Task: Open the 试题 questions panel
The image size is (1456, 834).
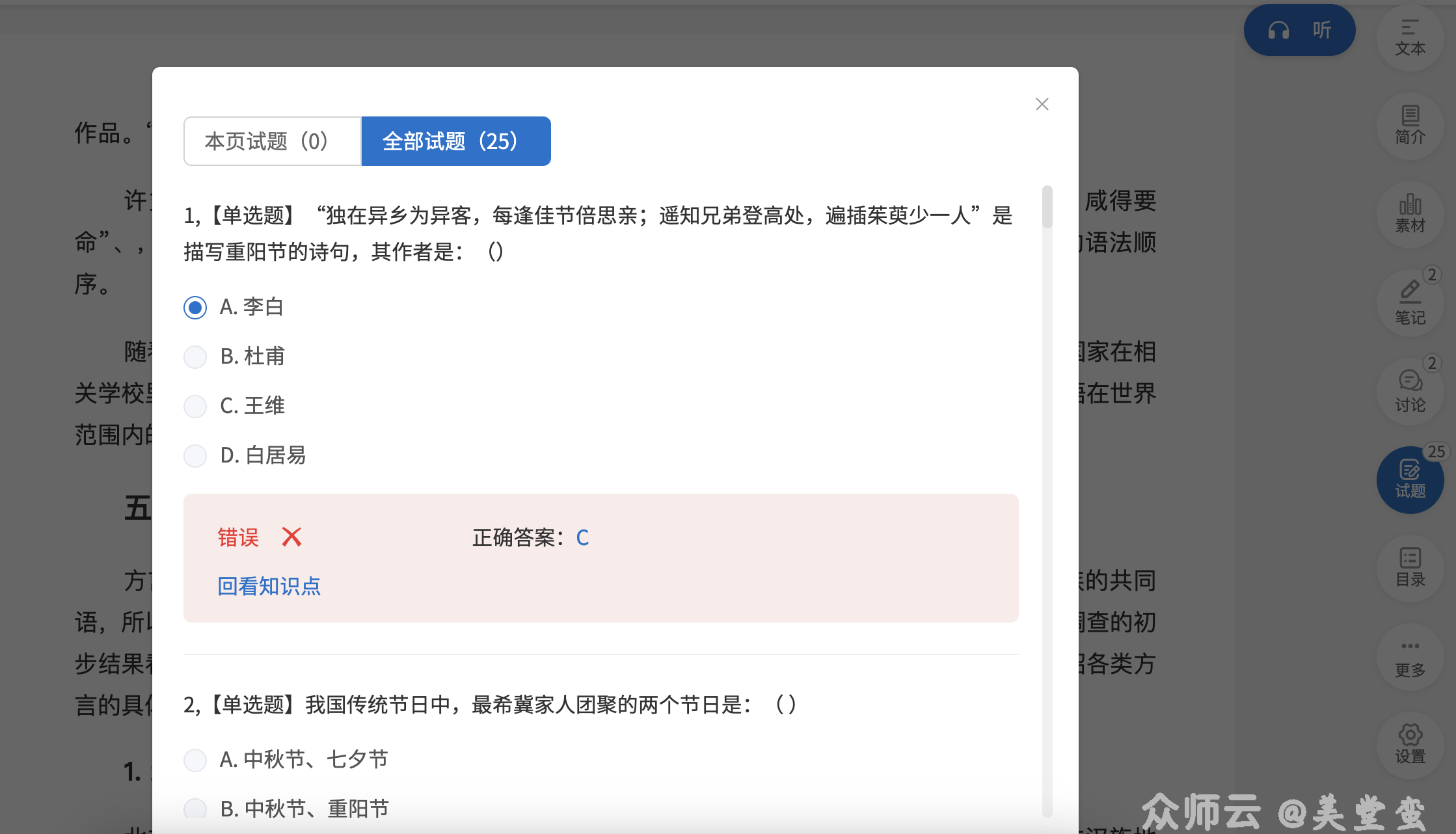Action: click(1409, 481)
